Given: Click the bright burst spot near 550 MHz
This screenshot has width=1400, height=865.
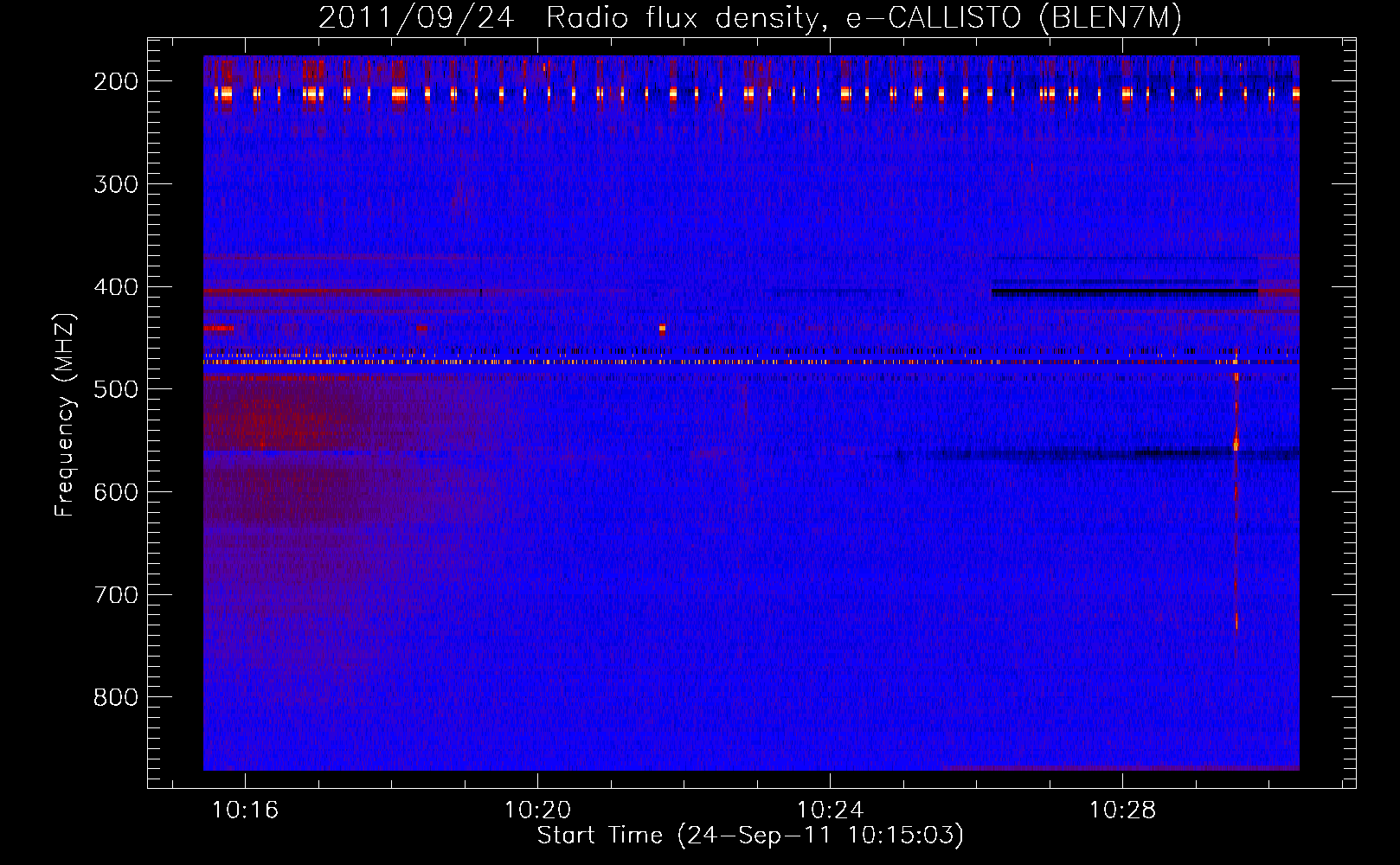Looking at the screenshot, I should pos(1236,445).
